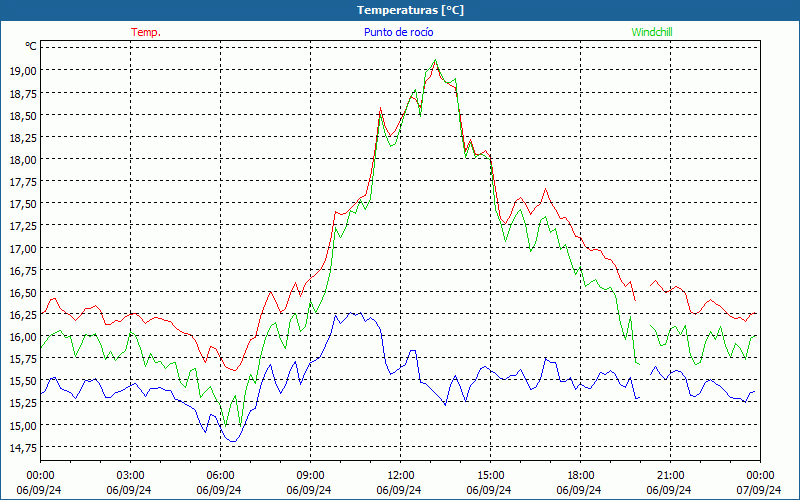Click the '06:00' x-axis time label
Image resolution: width=800 pixels, height=500 pixels.
(220, 476)
